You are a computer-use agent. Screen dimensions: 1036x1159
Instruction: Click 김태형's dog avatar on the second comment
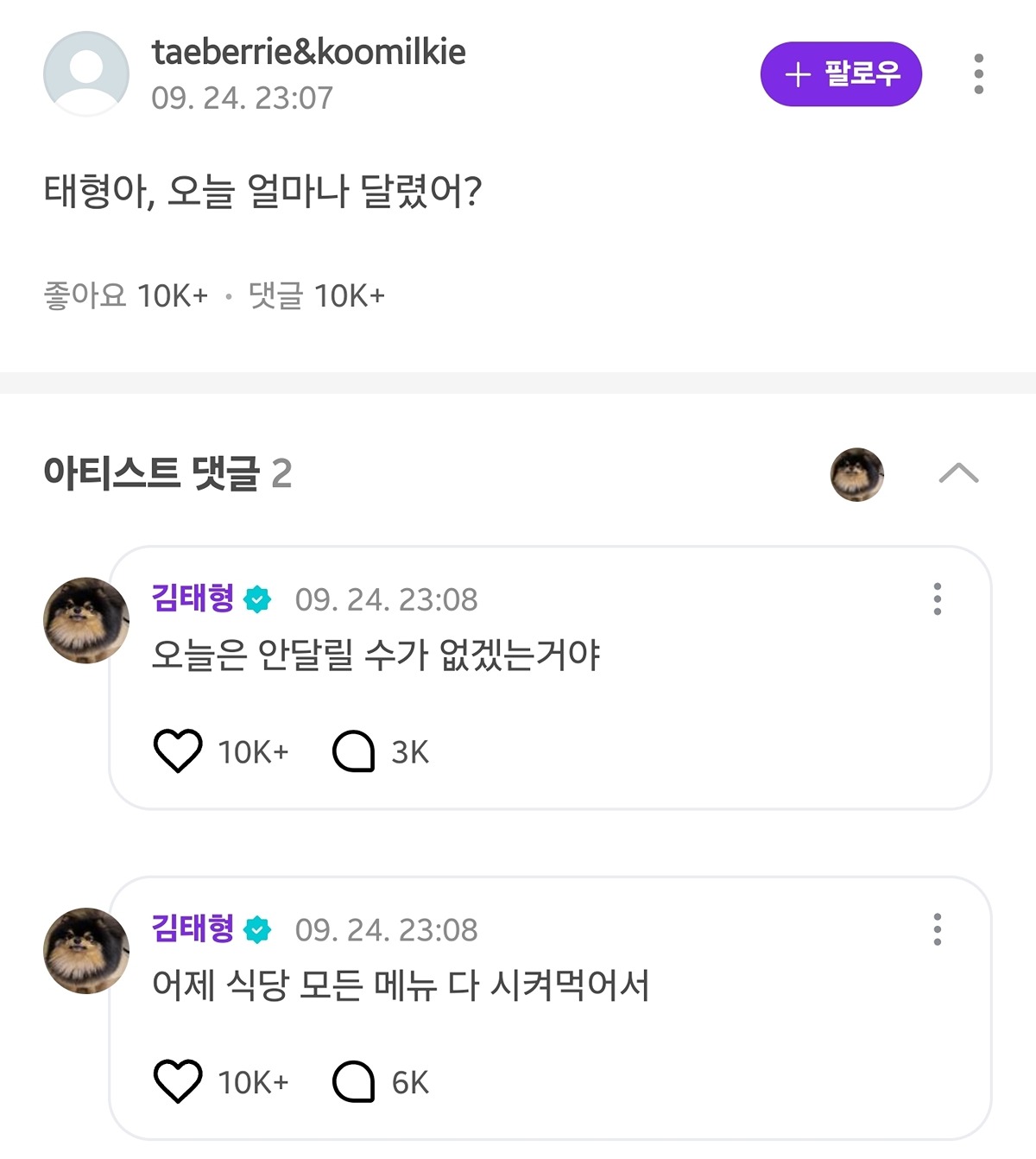(x=86, y=950)
